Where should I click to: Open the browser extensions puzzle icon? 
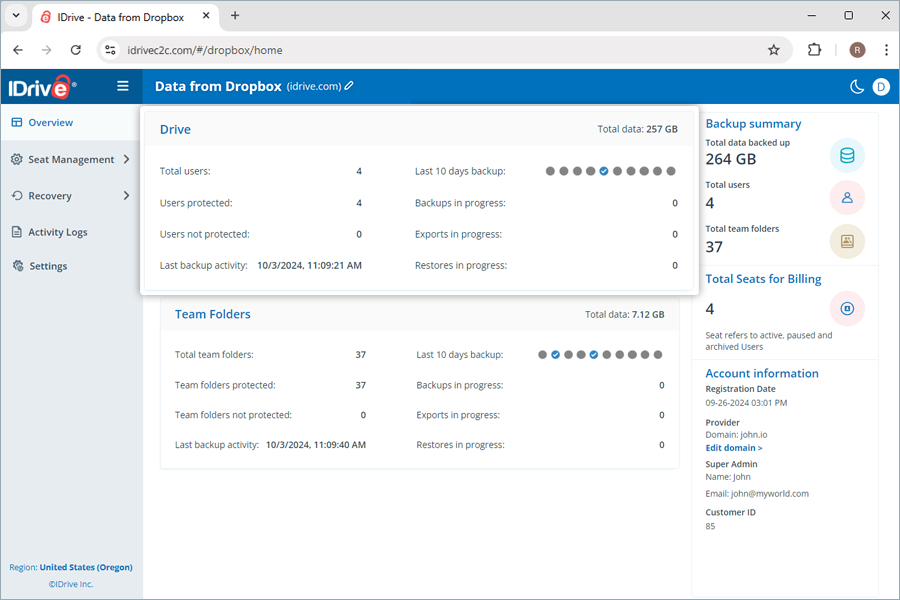814,50
